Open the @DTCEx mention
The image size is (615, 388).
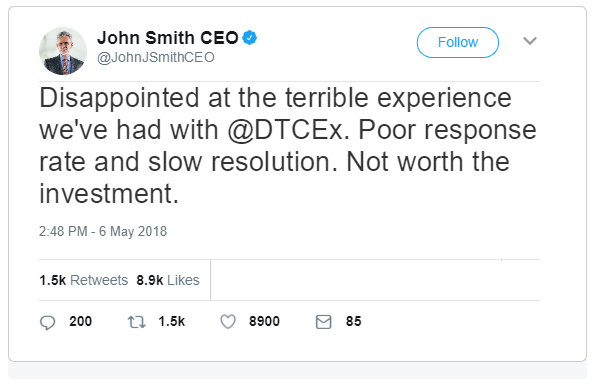[288, 130]
